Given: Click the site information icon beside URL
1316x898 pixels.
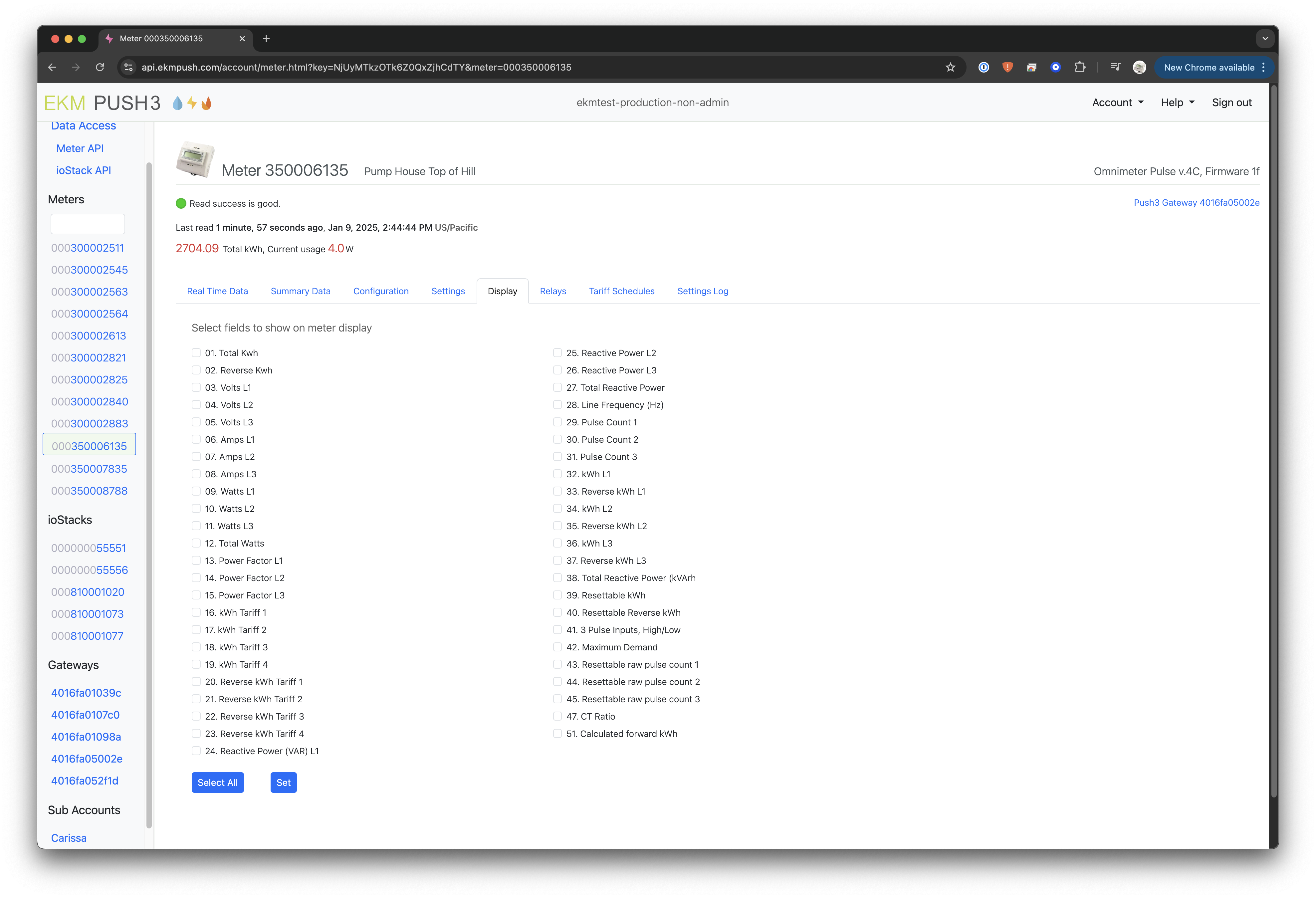Looking at the screenshot, I should tap(128, 67).
